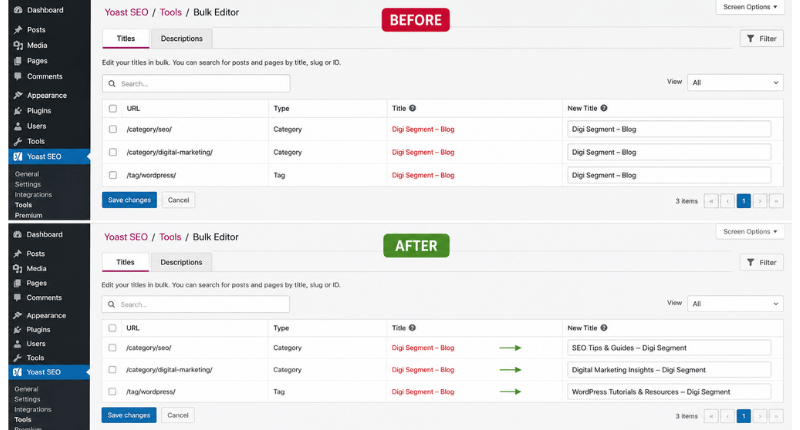Open Pages icon in the BEFORE panel sidebar
Image resolution: width=800 pixels, height=430 pixels.
[x=18, y=61]
